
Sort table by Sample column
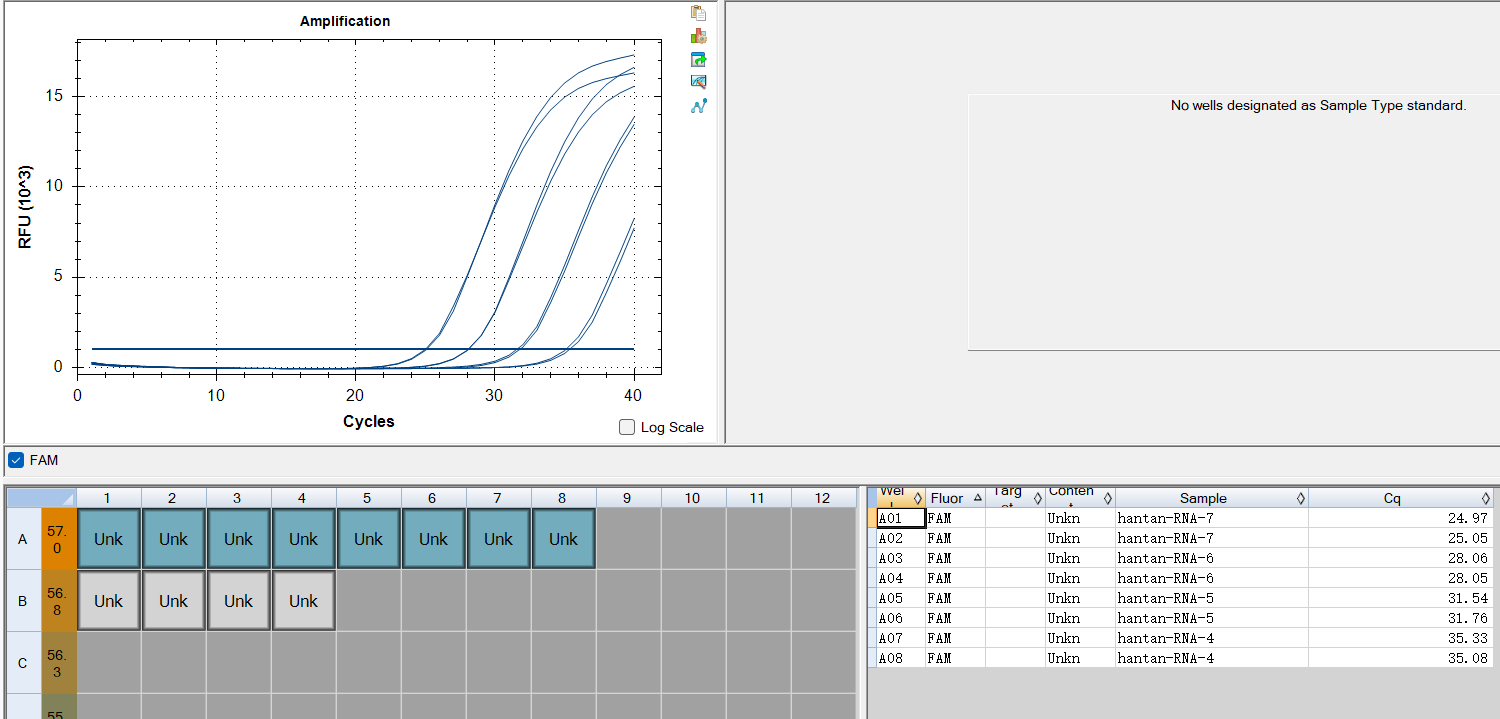pos(1212,498)
